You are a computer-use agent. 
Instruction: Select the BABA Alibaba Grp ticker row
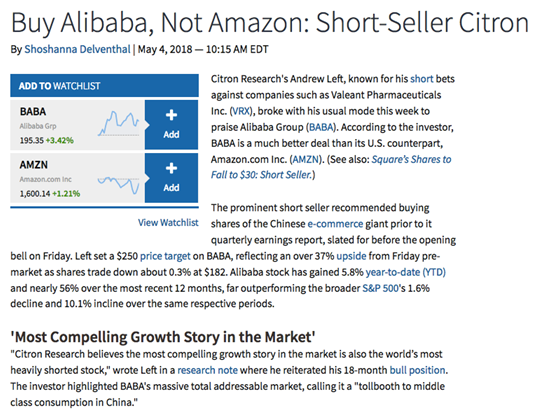click(x=77, y=125)
